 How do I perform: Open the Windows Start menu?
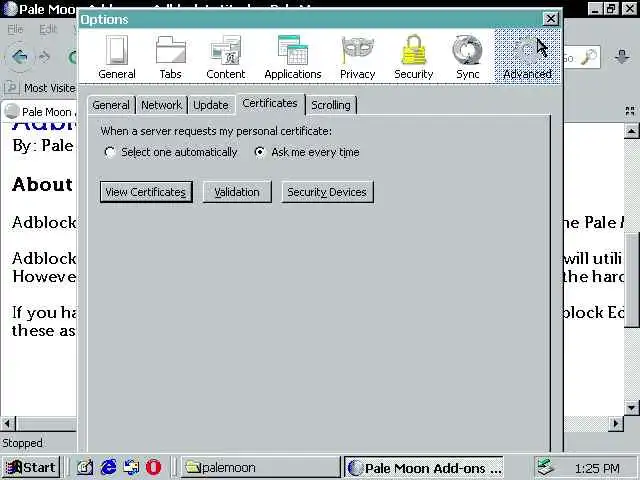(31, 467)
